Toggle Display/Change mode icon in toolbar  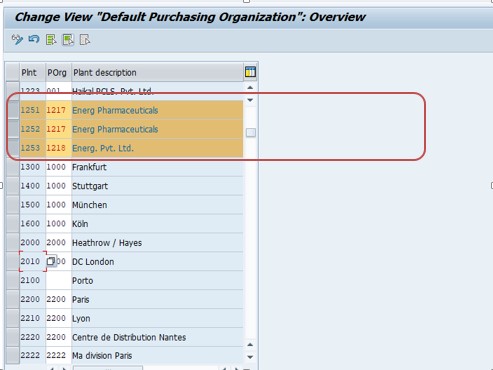click(17, 40)
